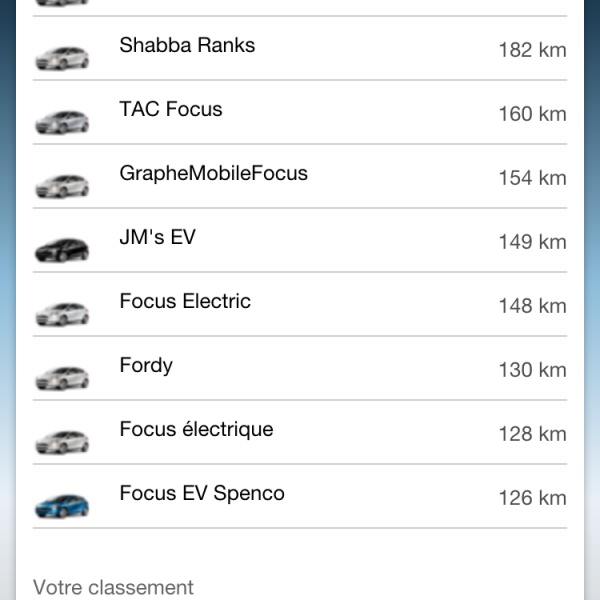Tap the 126 km distance value

click(532, 498)
